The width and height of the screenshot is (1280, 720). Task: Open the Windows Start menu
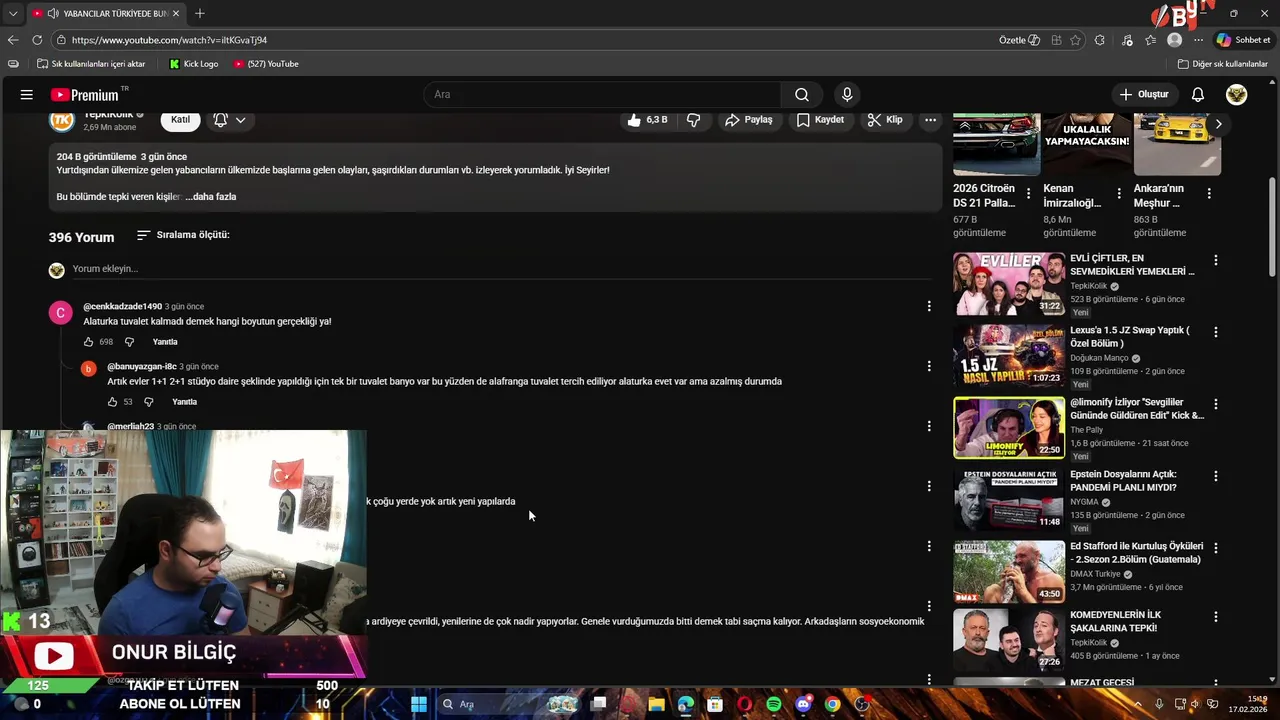pos(419,704)
